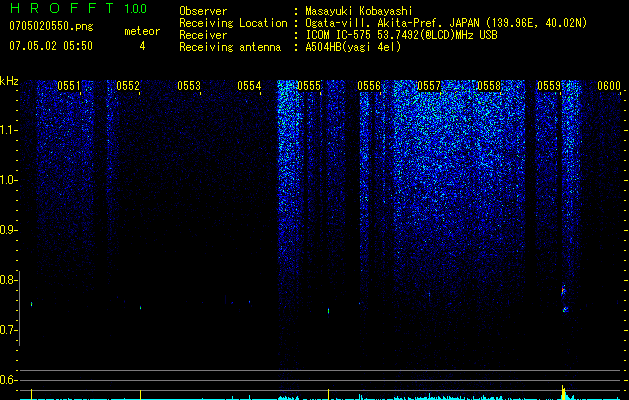The image size is (629, 400).
Task: Click the 0552 time marker
Action: coord(128,86)
